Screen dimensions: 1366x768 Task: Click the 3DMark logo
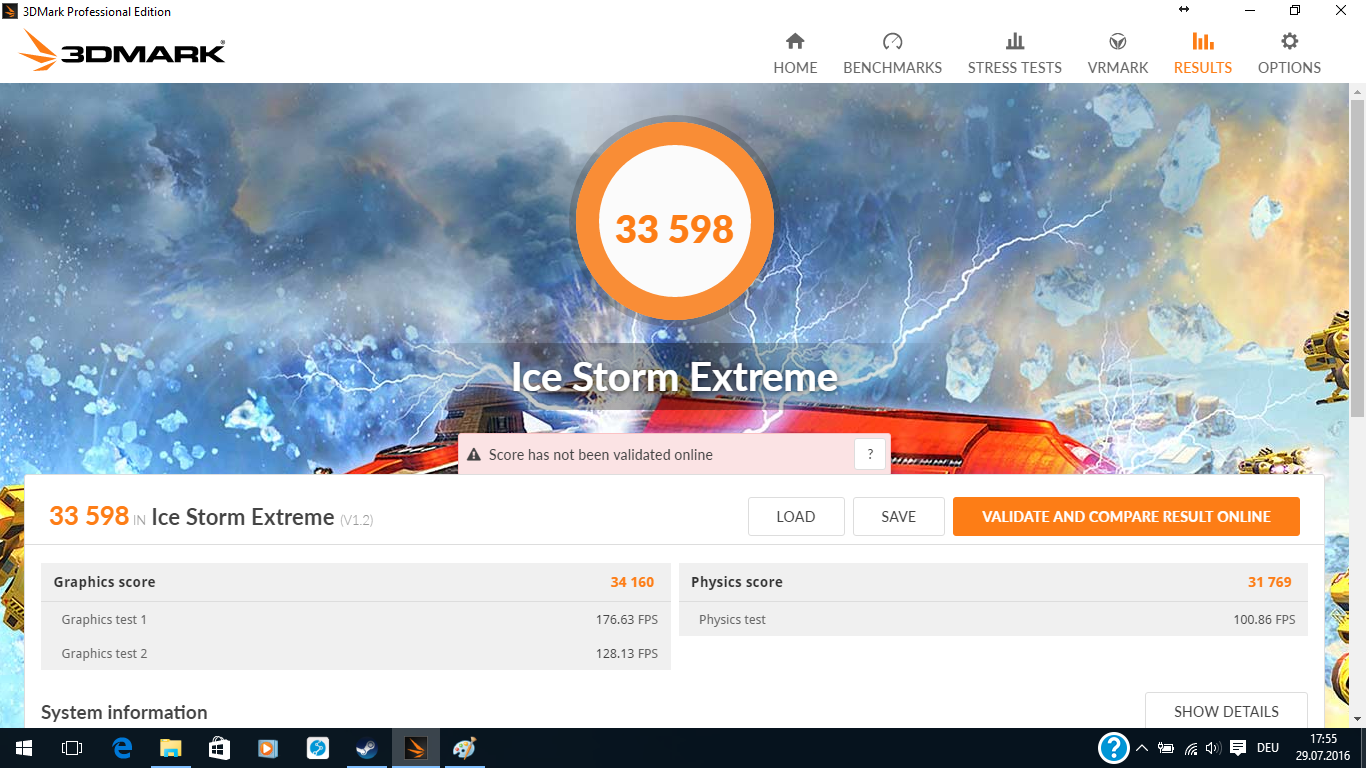point(122,50)
